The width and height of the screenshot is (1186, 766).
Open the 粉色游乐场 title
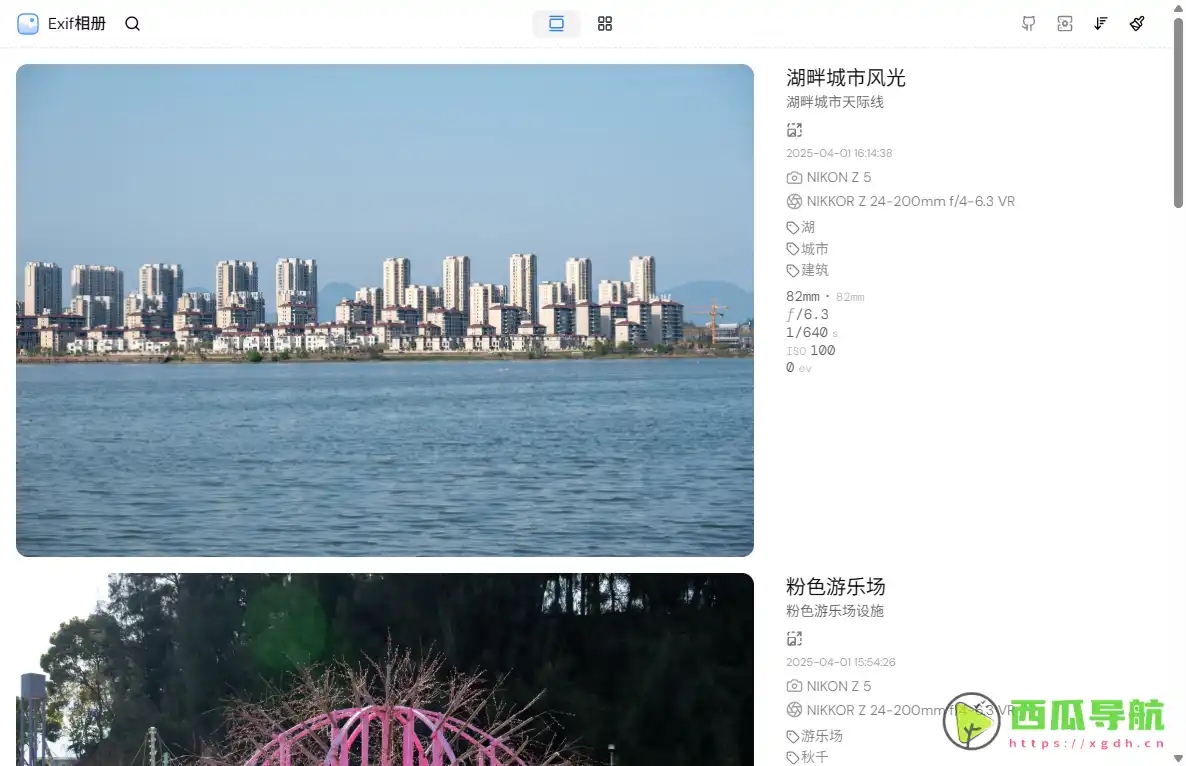[x=836, y=587]
